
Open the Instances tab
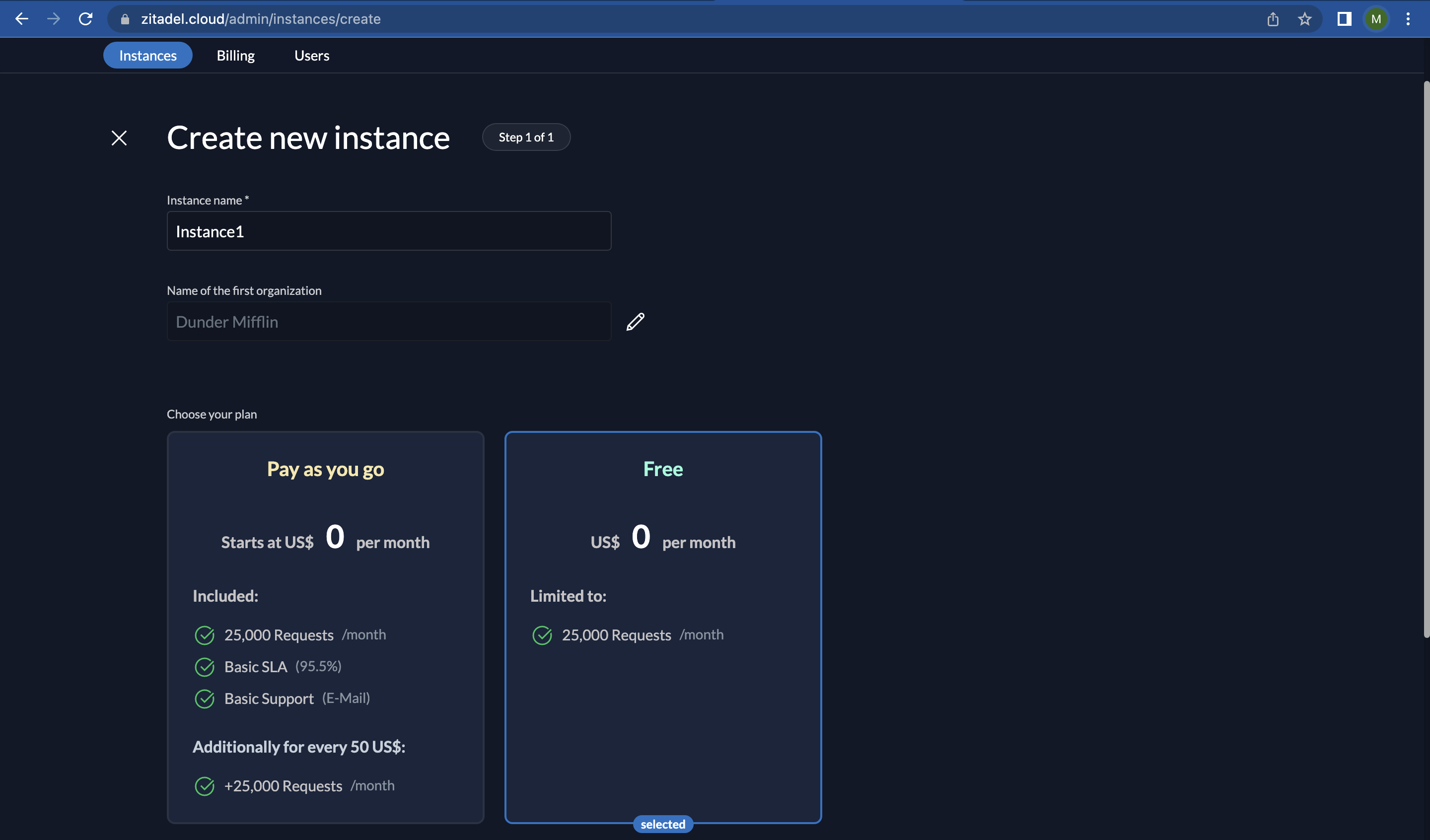click(x=147, y=56)
